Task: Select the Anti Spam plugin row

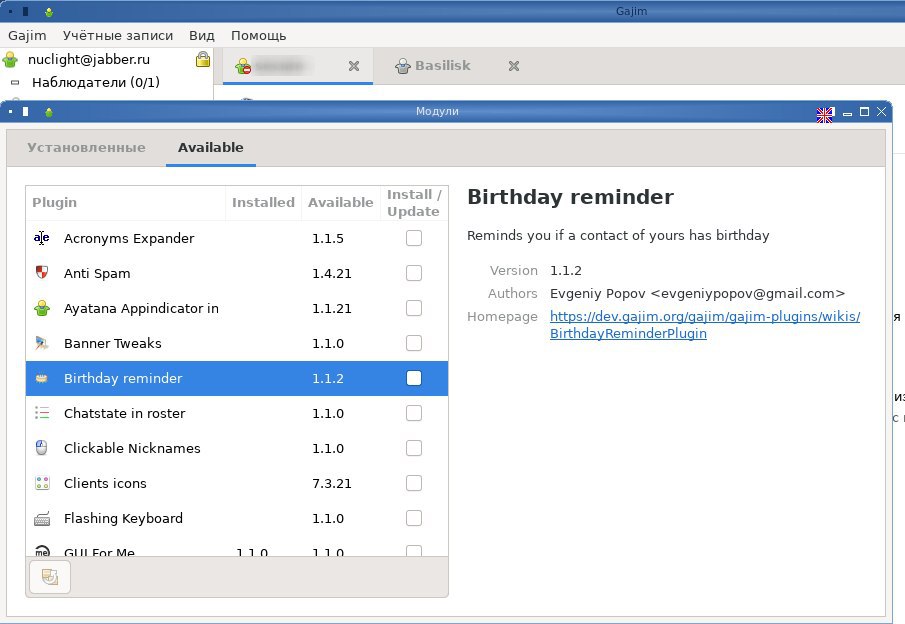Action: point(237,272)
